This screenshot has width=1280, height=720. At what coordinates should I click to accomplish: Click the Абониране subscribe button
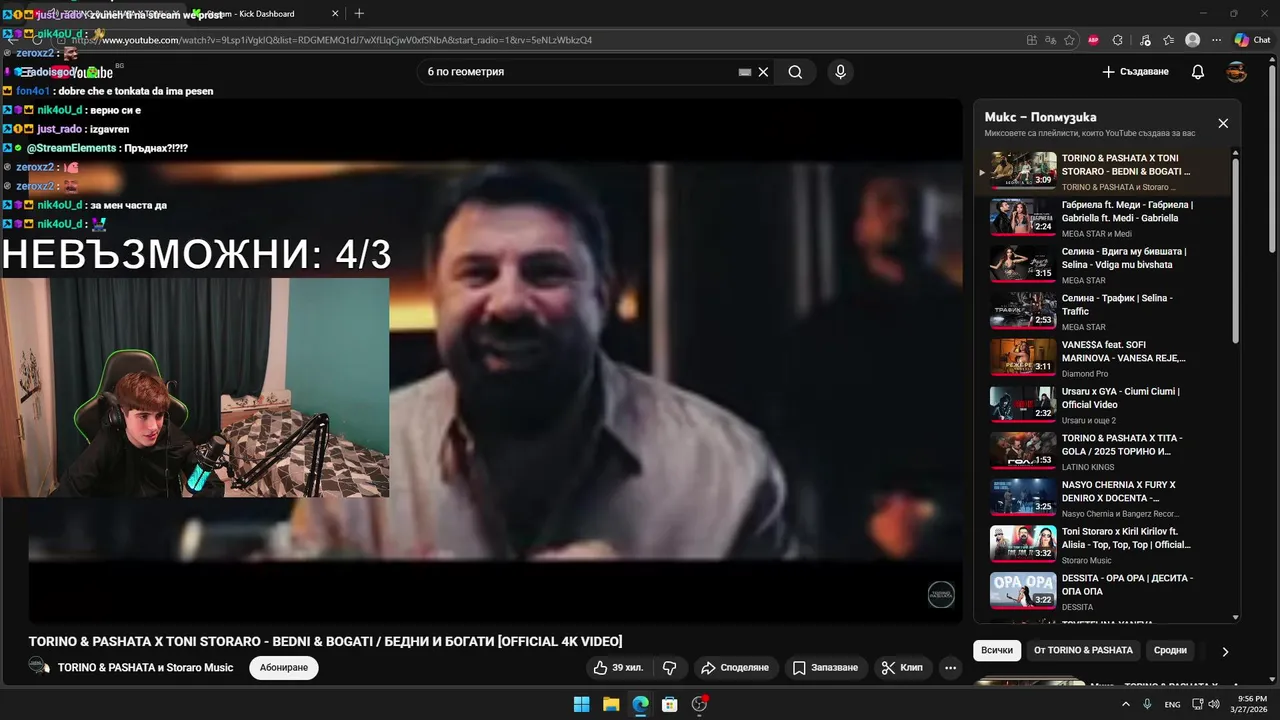[x=284, y=667]
